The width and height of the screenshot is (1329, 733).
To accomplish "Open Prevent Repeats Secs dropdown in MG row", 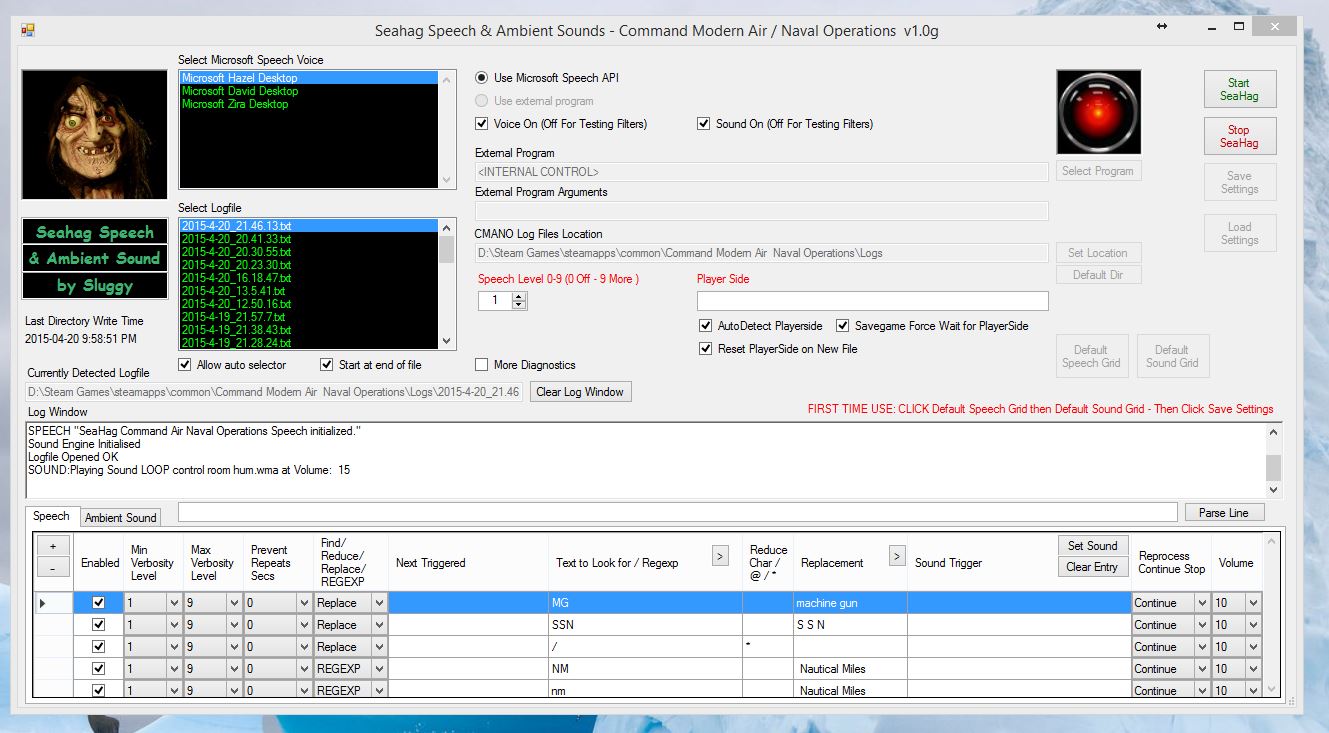I will pyautogui.click(x=304, y=603).
